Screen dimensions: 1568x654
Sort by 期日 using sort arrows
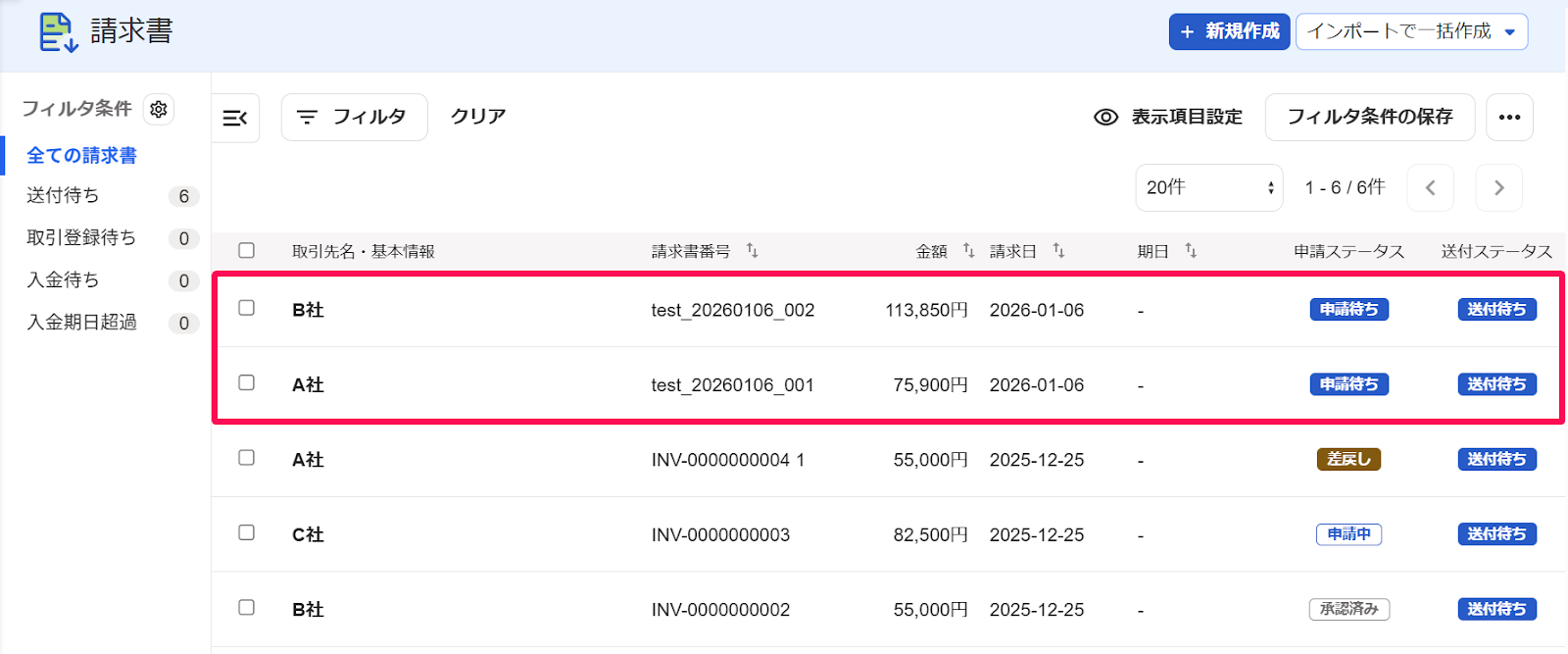point(1191,251)
